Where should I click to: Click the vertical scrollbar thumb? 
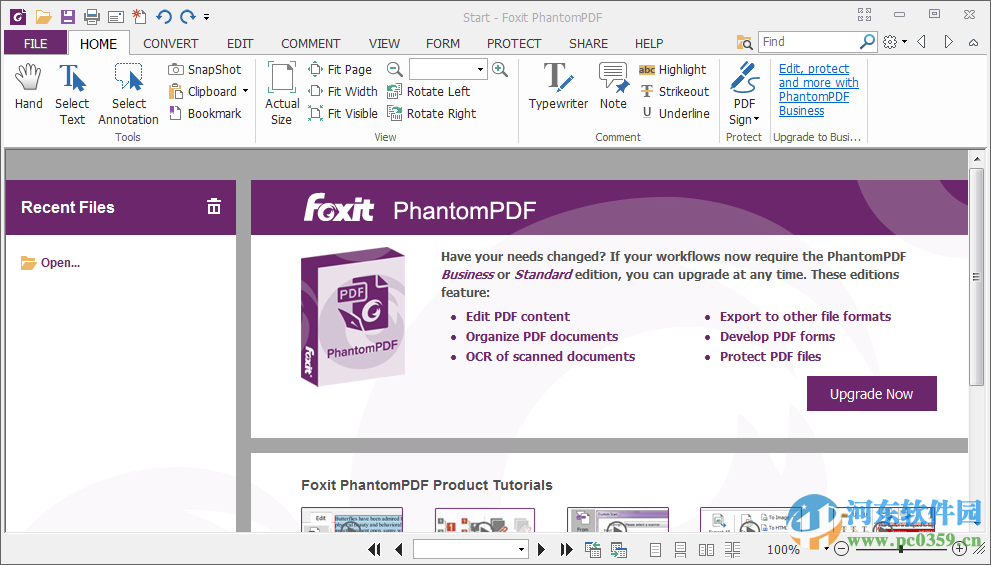click(x=976, y=276)
